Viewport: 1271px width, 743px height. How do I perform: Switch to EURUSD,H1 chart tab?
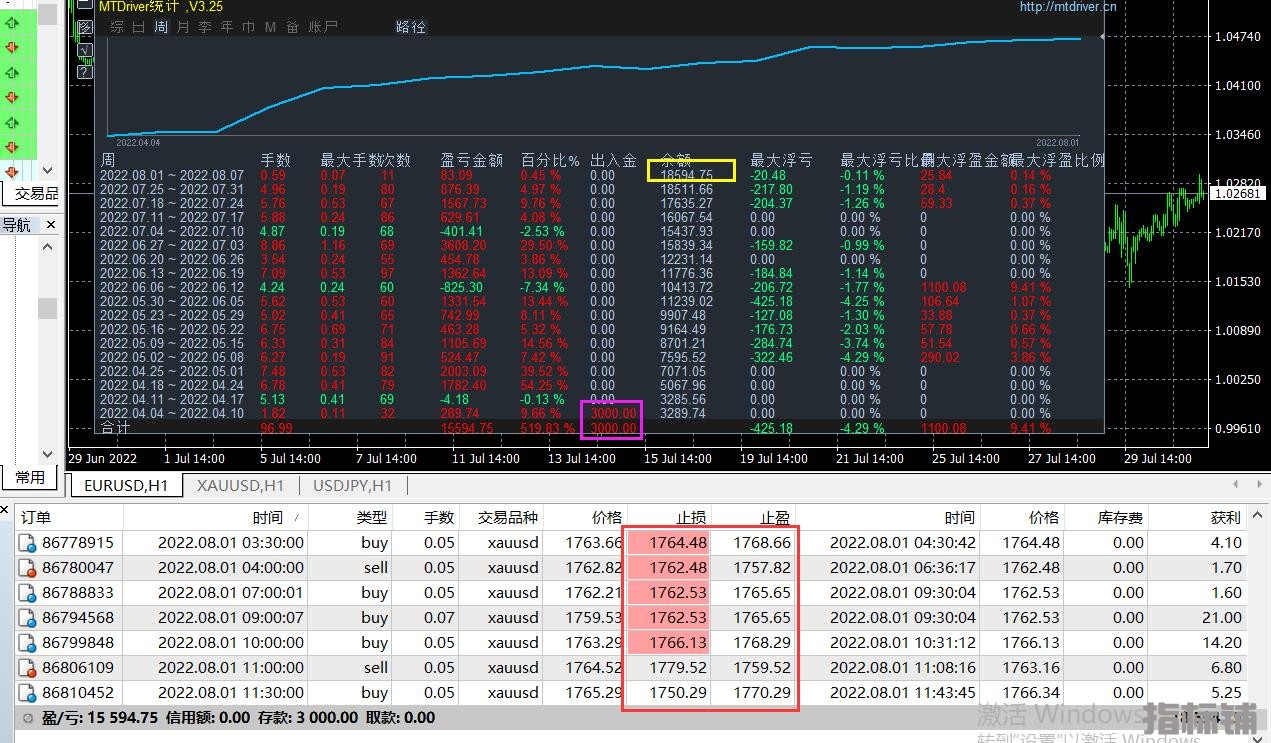coord(125,485)
